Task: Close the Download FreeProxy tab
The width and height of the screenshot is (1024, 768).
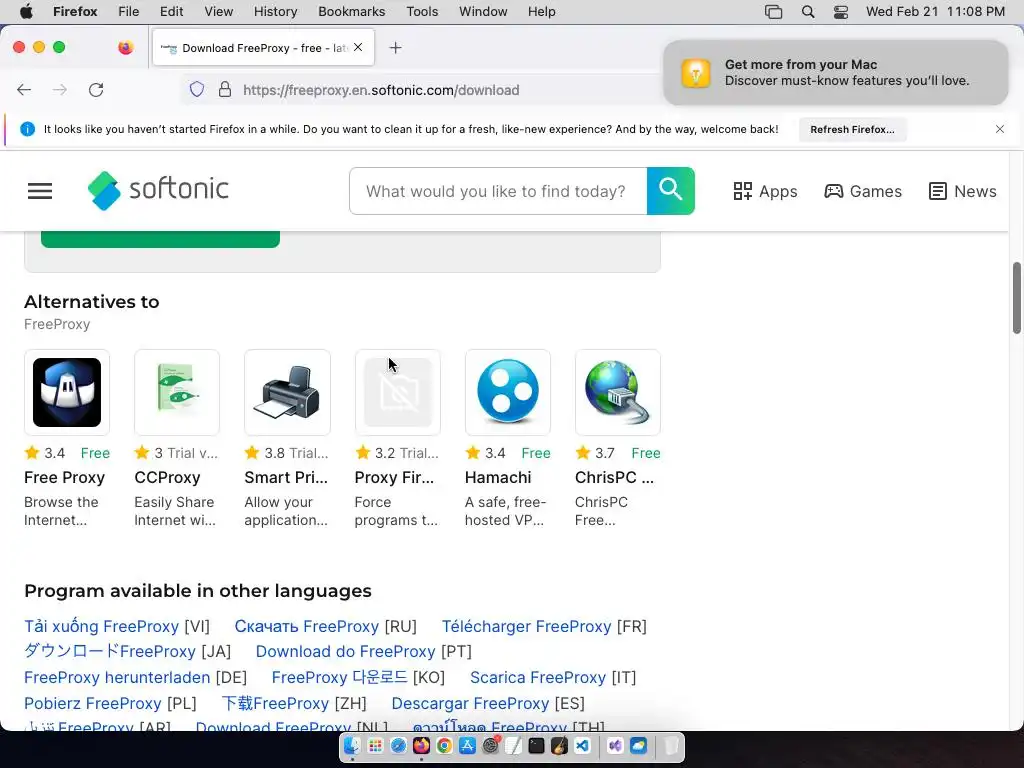Action: [x=358, y=47]
